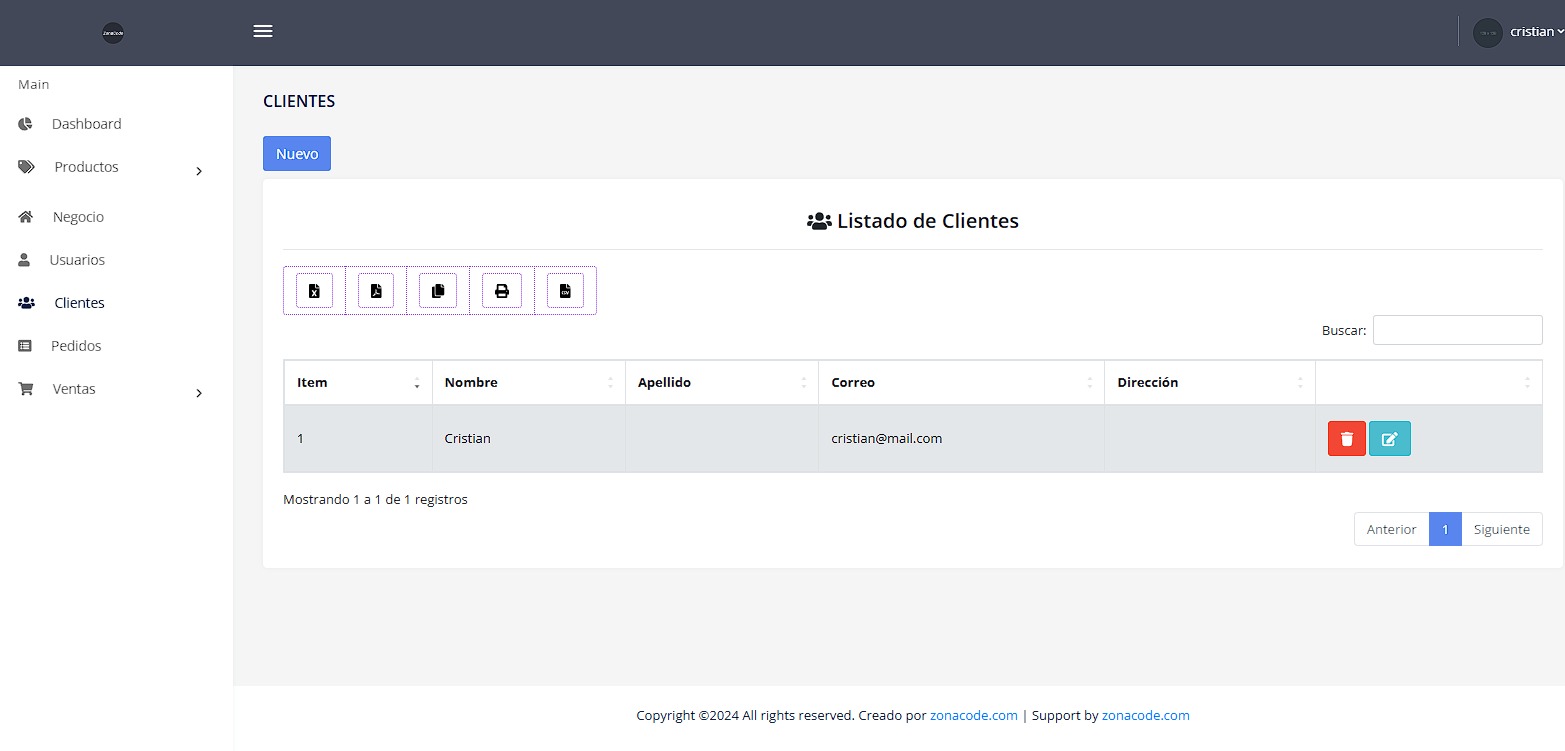Click the CLIENTES page title
The width and height of the screenshot is (1565, 751).
(x=299, y=101)
